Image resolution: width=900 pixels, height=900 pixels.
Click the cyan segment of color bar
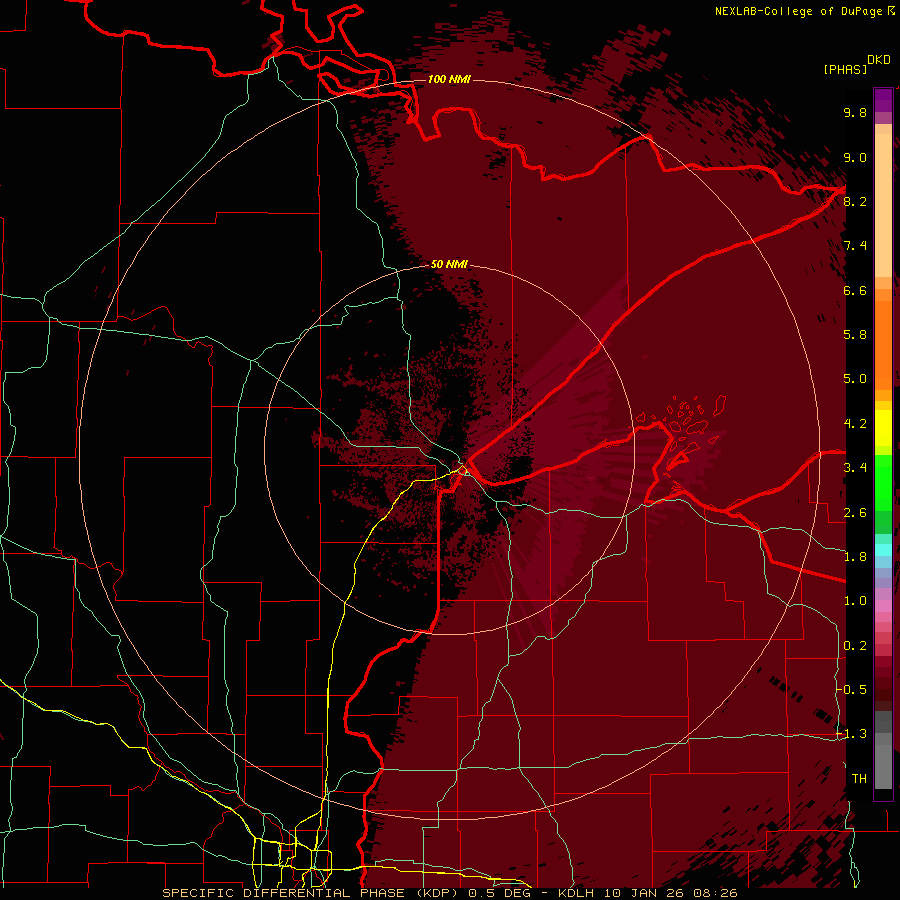click(883, 550)
